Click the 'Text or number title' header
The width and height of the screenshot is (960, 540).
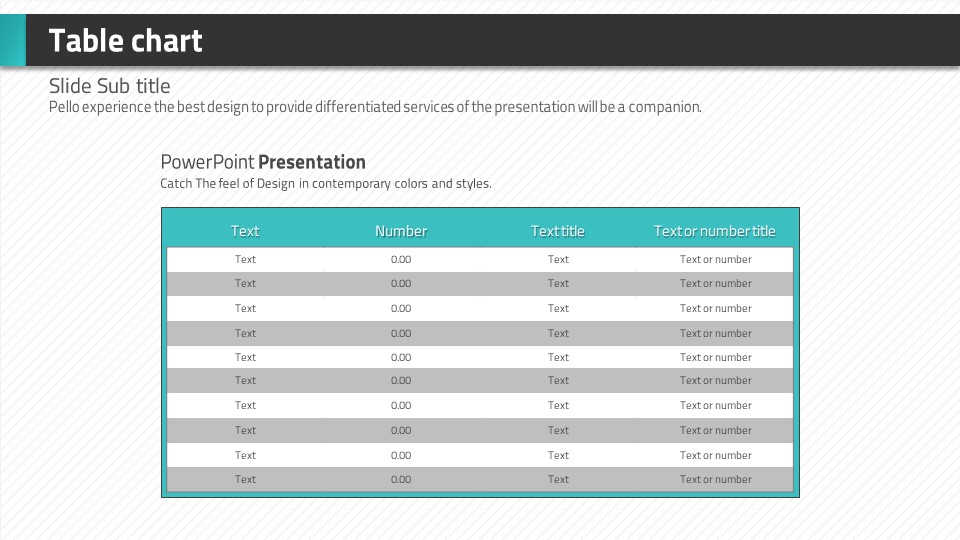tap(715, 231)
